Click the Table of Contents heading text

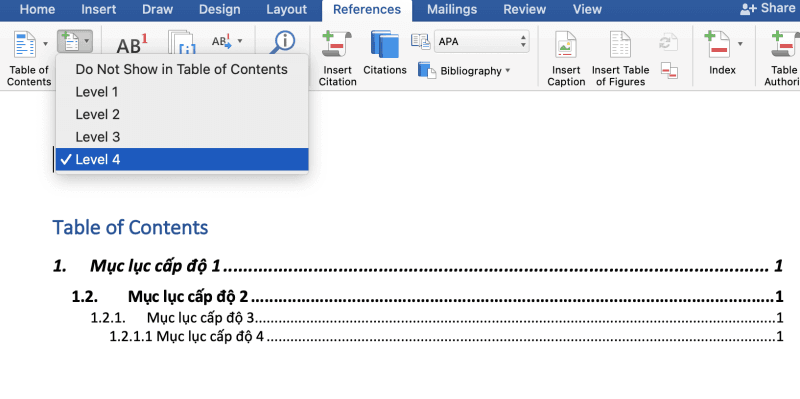pyautogui.click(x=130, y=228)
